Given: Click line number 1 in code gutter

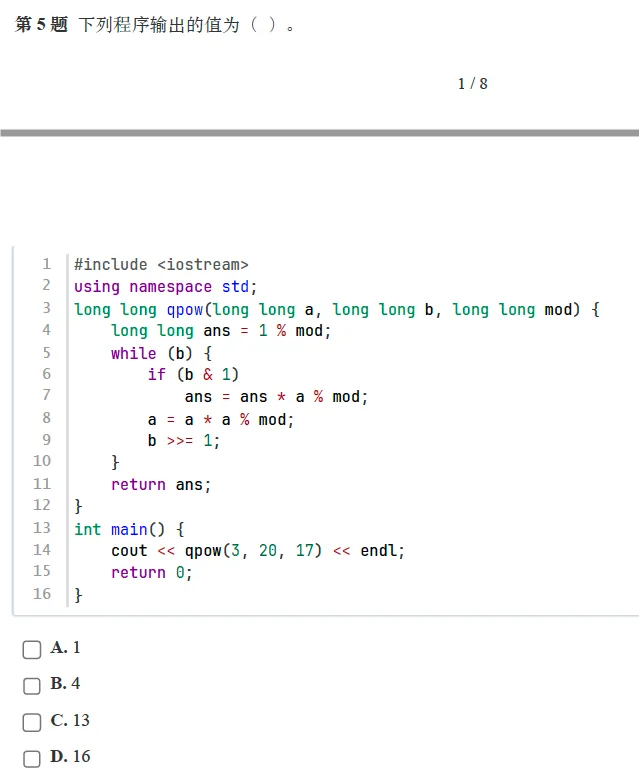Looking at the screenshot, I should click(x=46, y=264).
